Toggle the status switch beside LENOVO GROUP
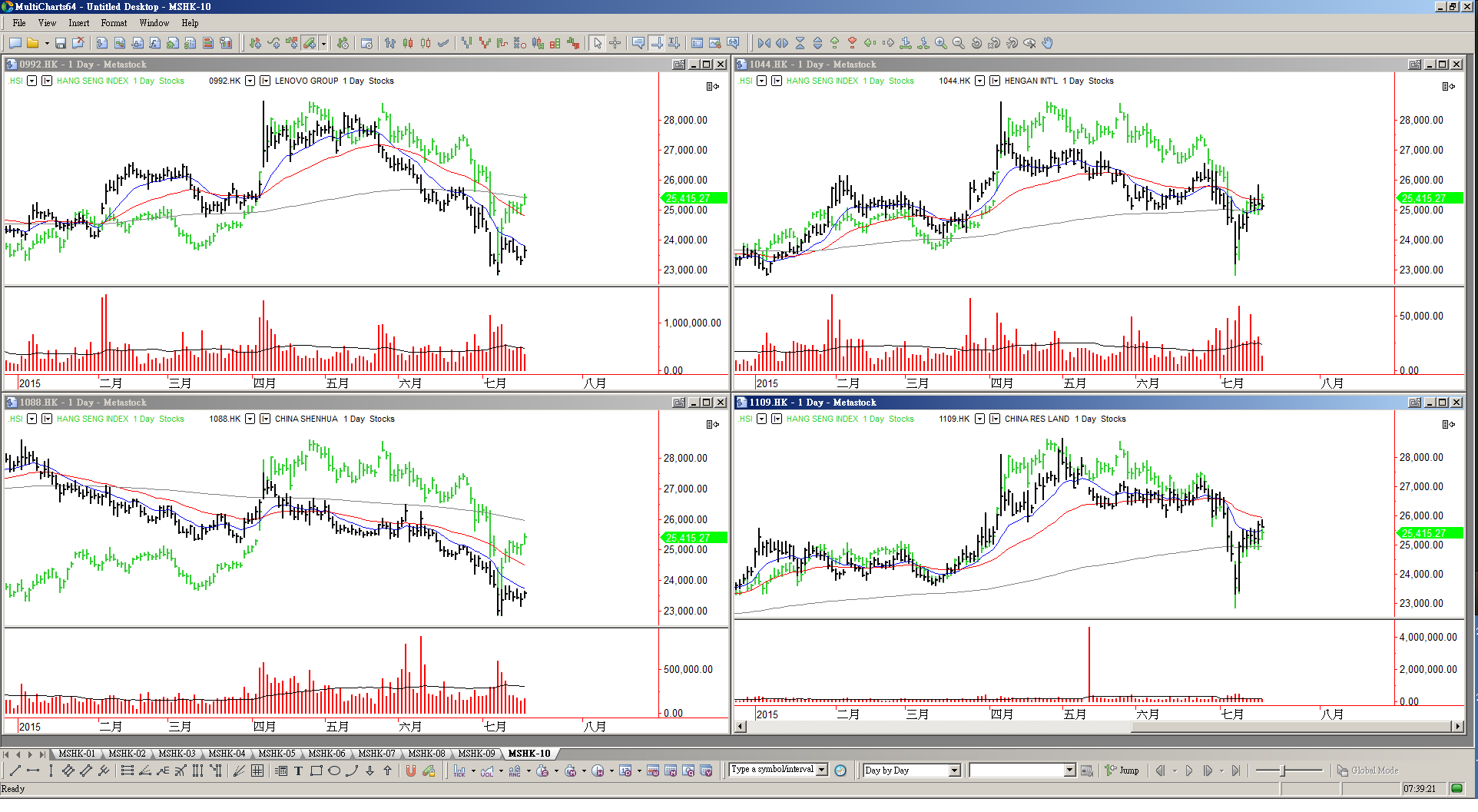 pyautogui.click(x=265, y=81)
